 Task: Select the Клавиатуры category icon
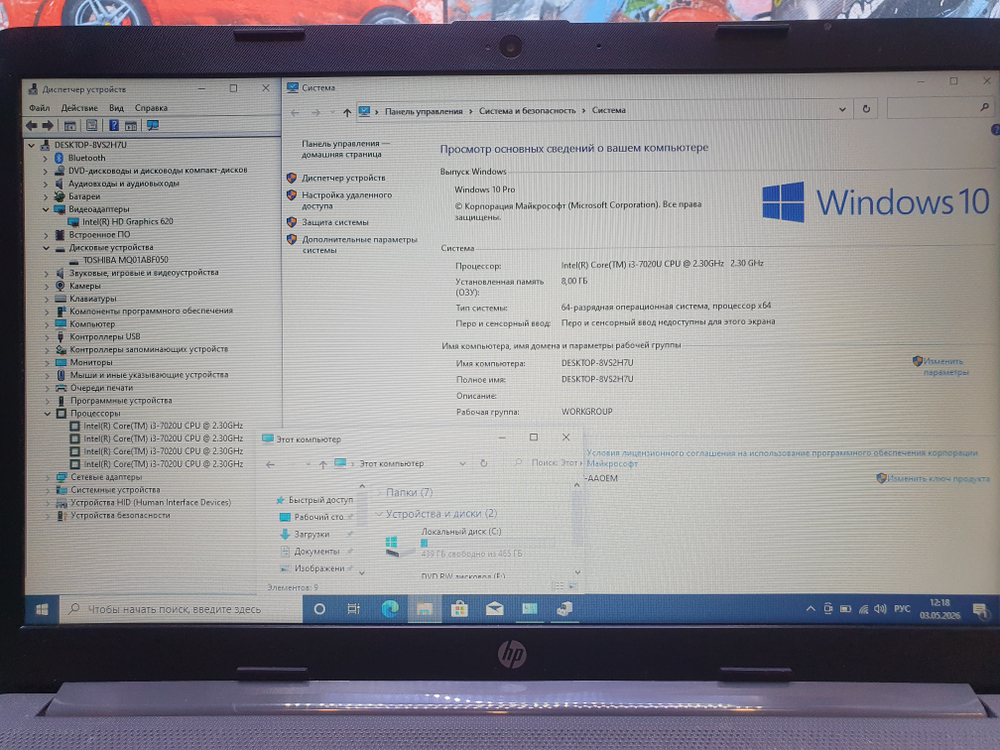[61, 298]
